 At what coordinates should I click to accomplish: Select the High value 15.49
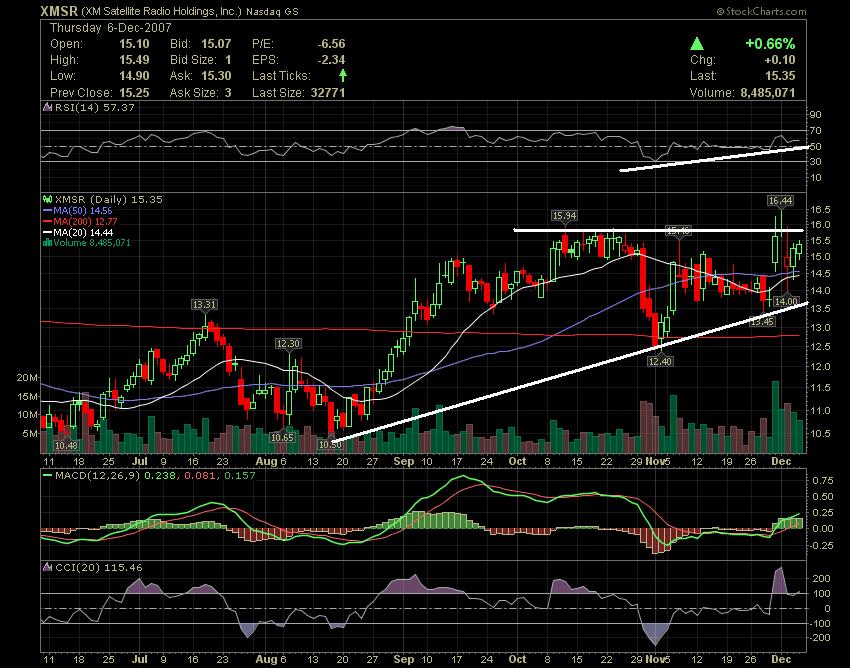click(x=134, y=60)
